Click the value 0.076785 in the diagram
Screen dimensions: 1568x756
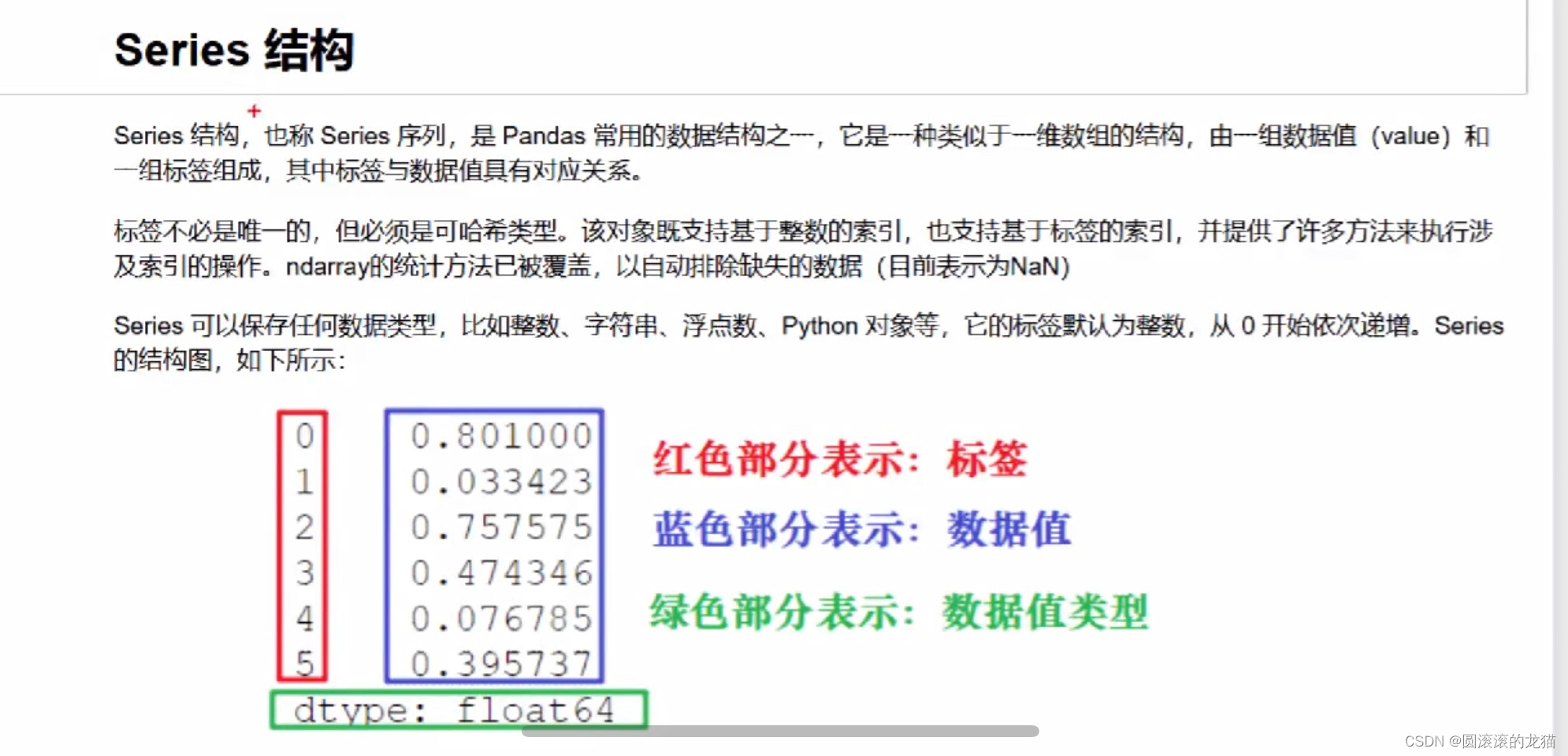click(x=501, y=619)
